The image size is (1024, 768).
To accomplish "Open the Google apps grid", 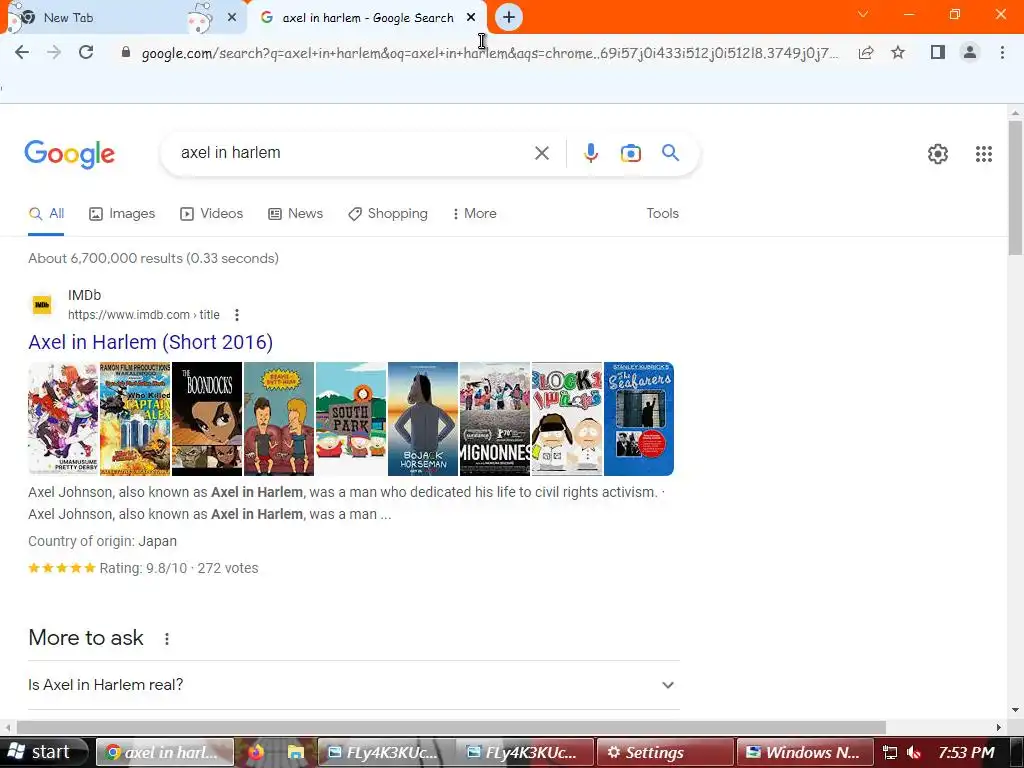I will pyautogui.click(x=984, y=154).
